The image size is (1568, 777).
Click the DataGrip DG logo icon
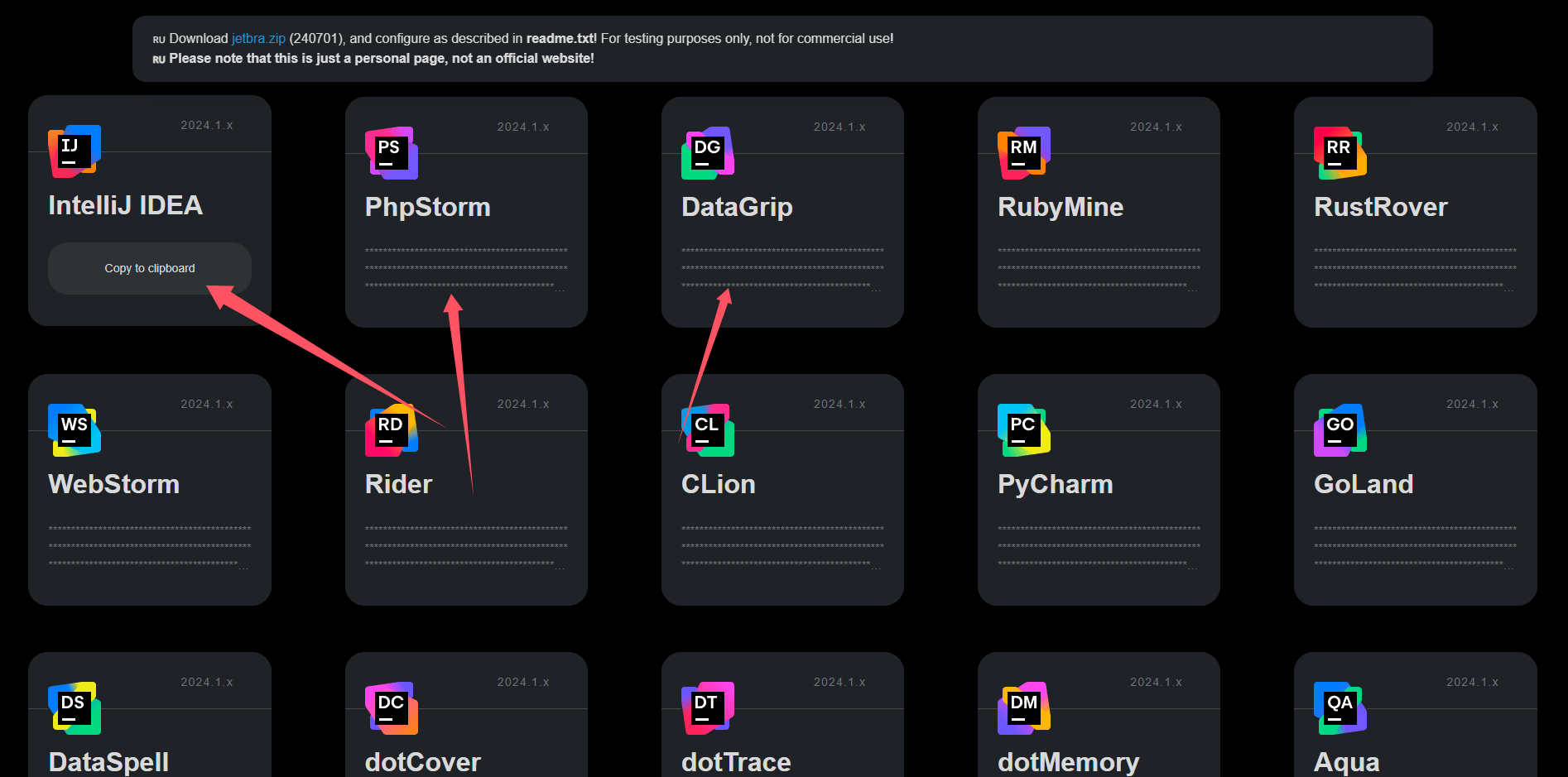[708, 153]
